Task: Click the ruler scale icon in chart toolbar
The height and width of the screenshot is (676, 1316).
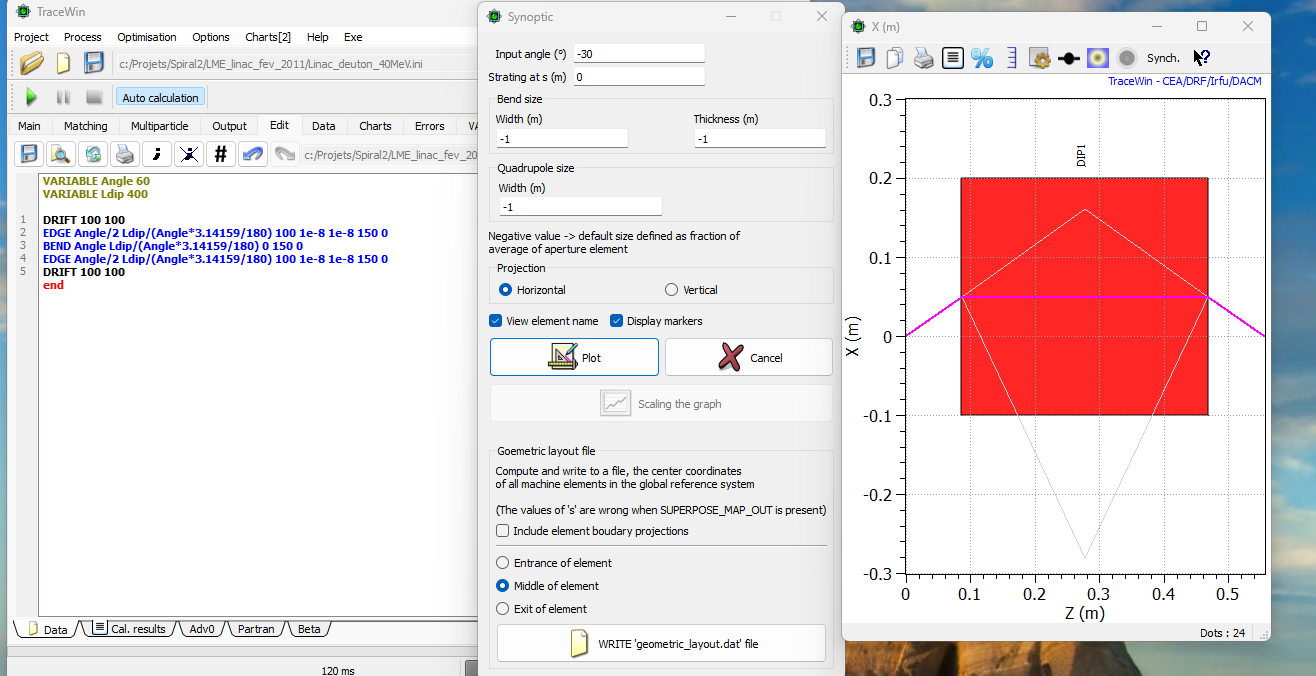Action: [x=1011, y=58]
